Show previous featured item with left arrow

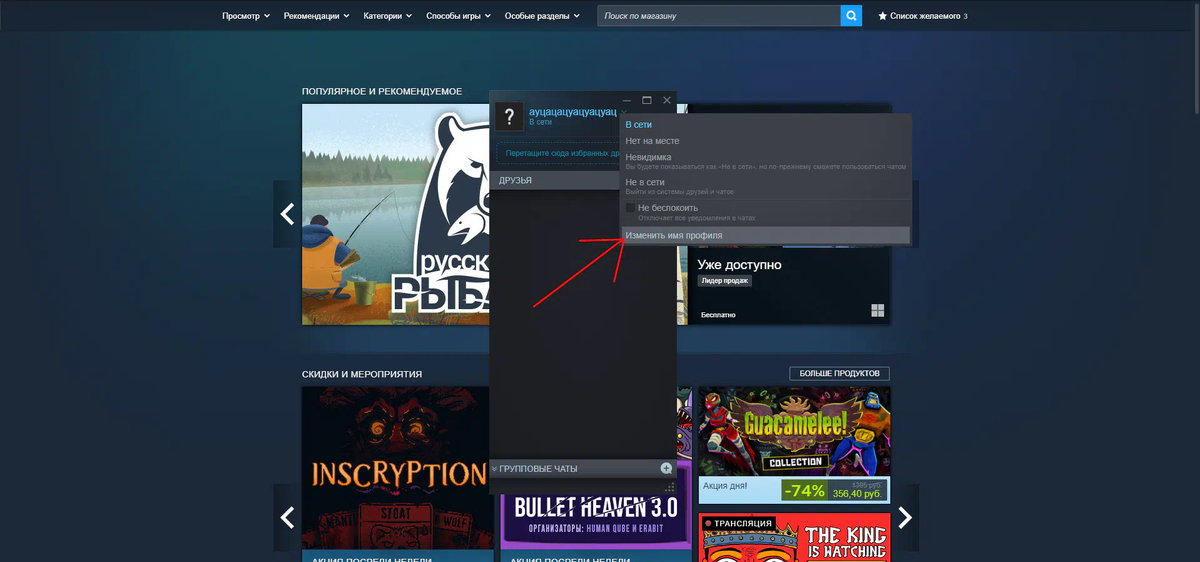pos(287,214)
